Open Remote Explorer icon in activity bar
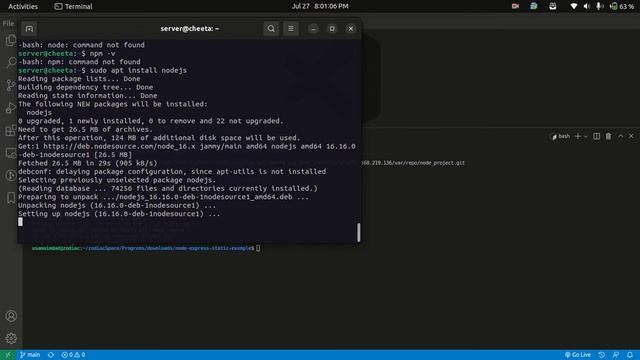The width and height of the screenshot is (640, 360). pyautogui.click(x=11, y=153)
